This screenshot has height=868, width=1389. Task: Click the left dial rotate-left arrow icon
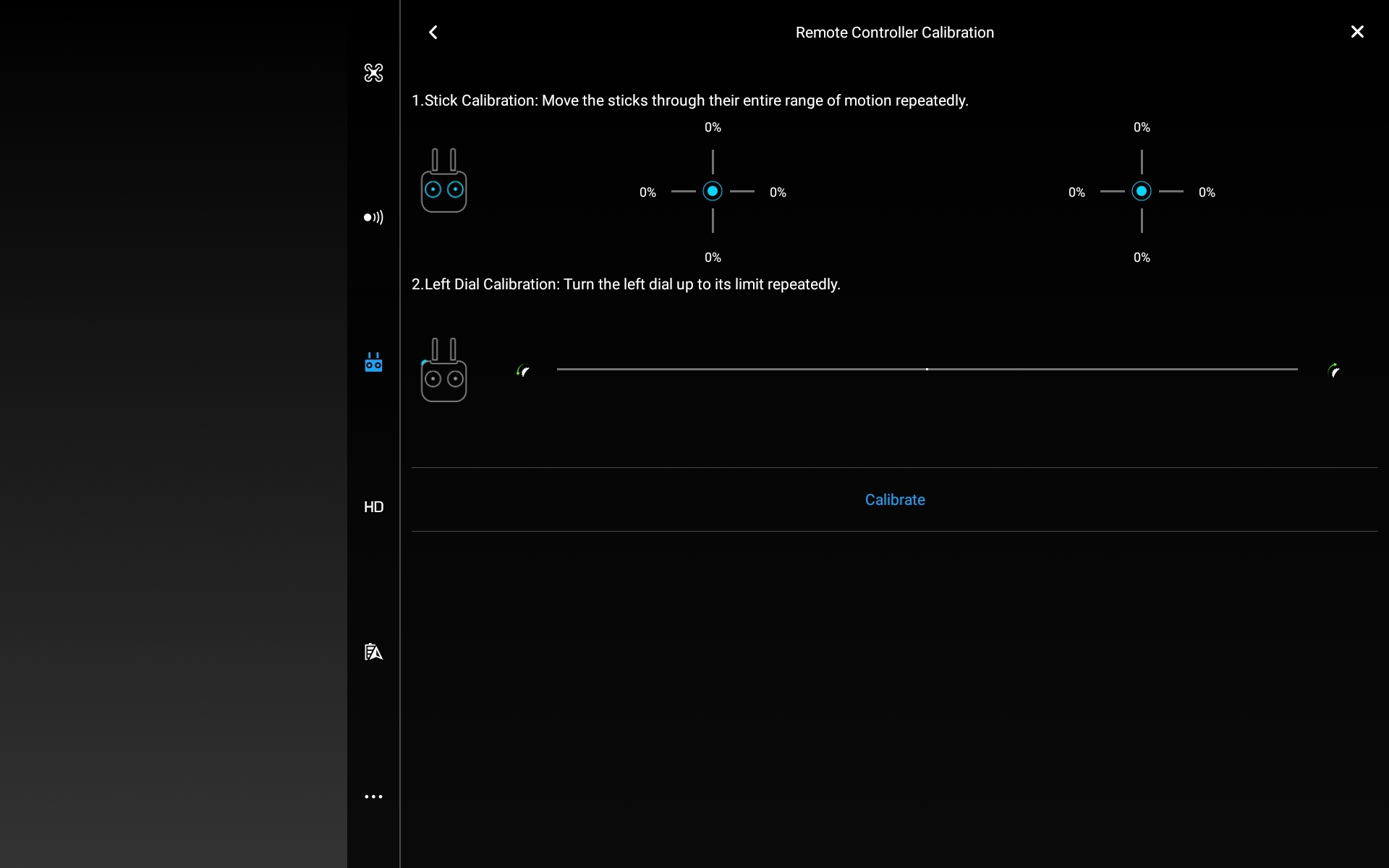523,371
